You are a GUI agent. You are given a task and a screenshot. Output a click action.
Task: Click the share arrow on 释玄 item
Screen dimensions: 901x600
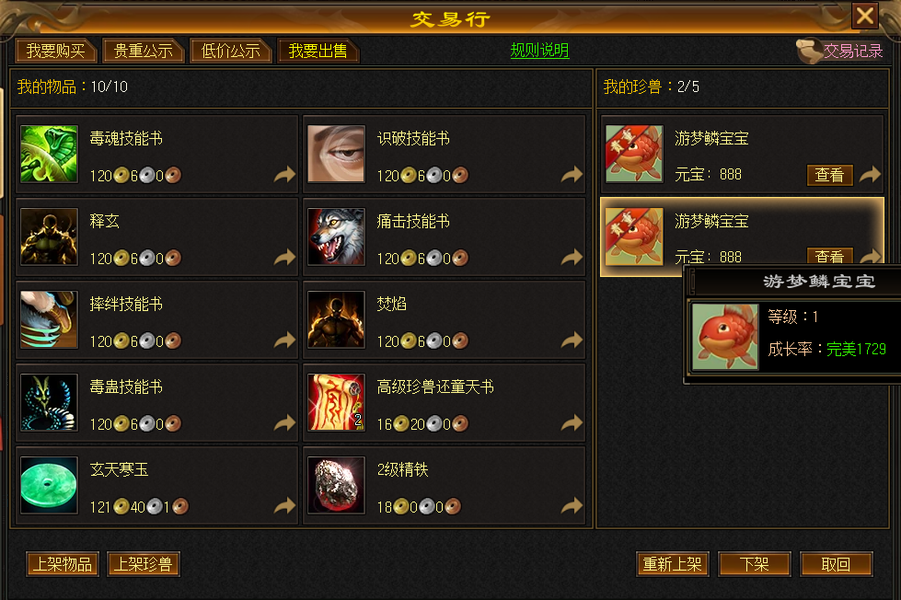pos(284,257)
